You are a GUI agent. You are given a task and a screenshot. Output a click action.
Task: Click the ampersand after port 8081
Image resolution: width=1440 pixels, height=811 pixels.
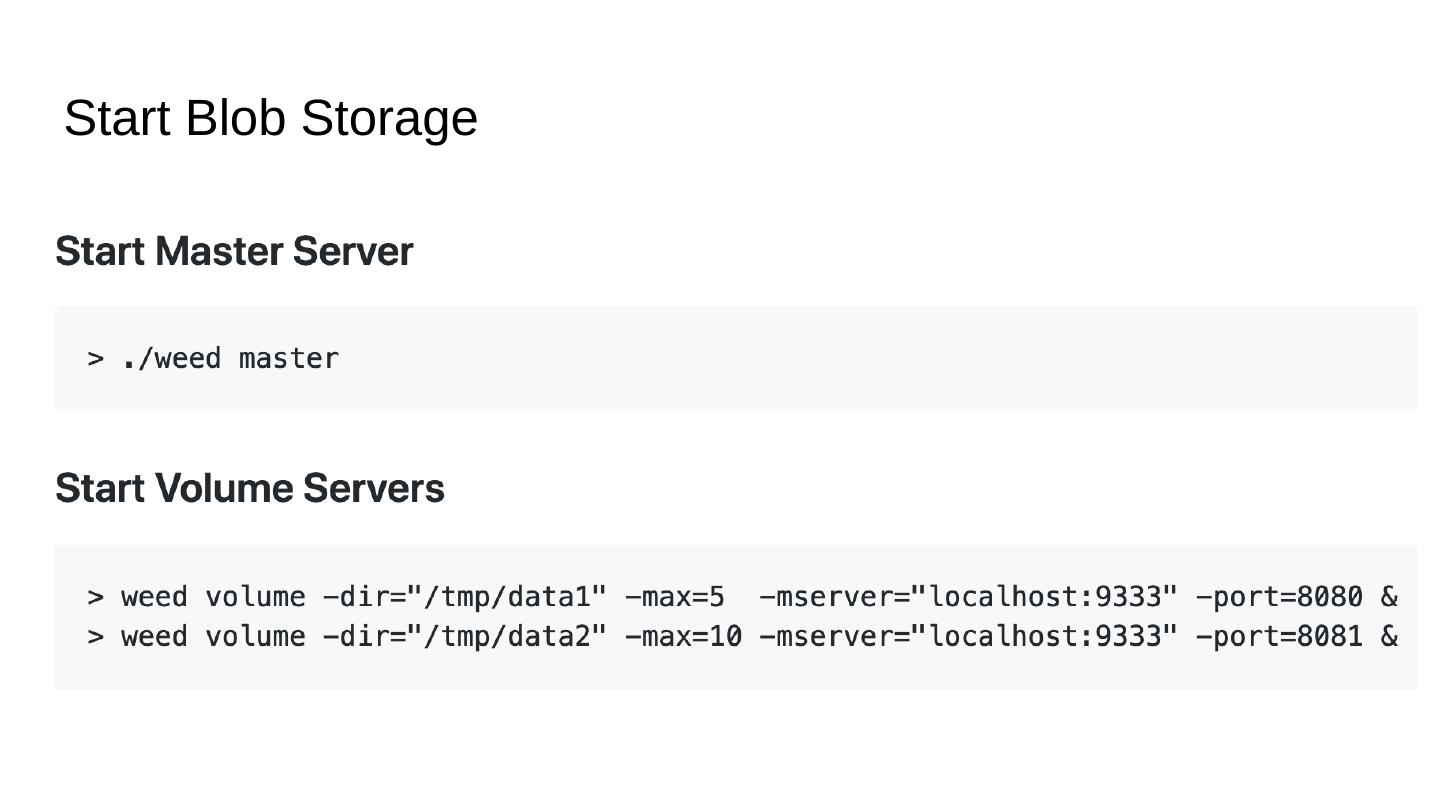1389,636
